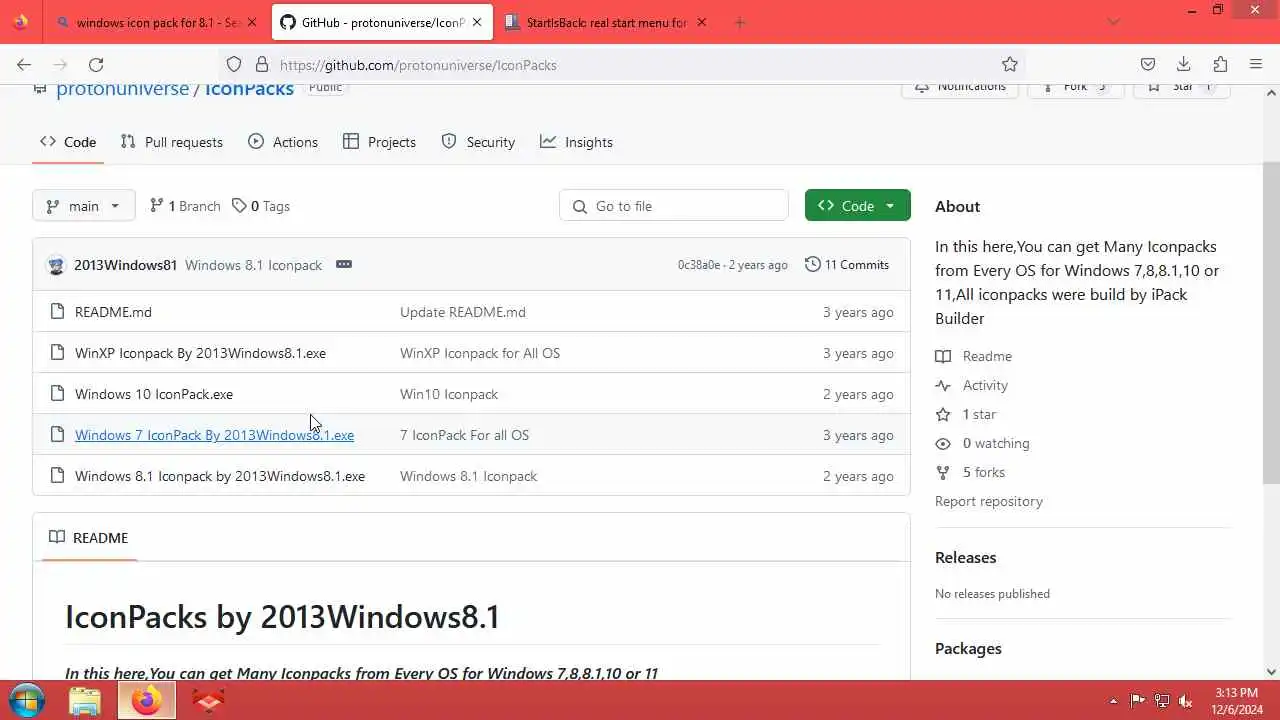Click the file icon beside README.md

(57, 312)
